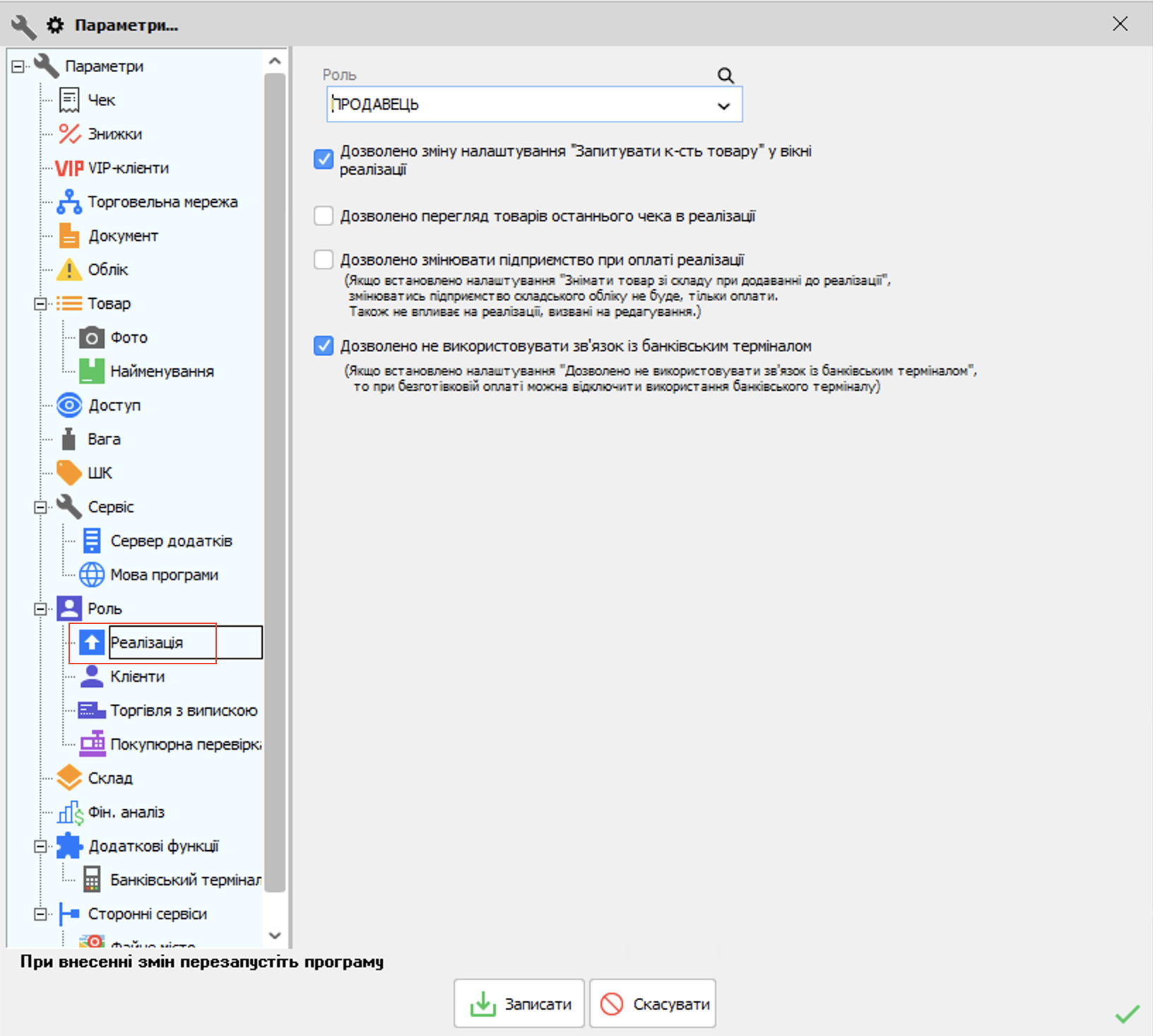Viewport: 1153px width, 1036px height.
Task: Click the magnifier search icon above role field
Action: pos(726,76)
